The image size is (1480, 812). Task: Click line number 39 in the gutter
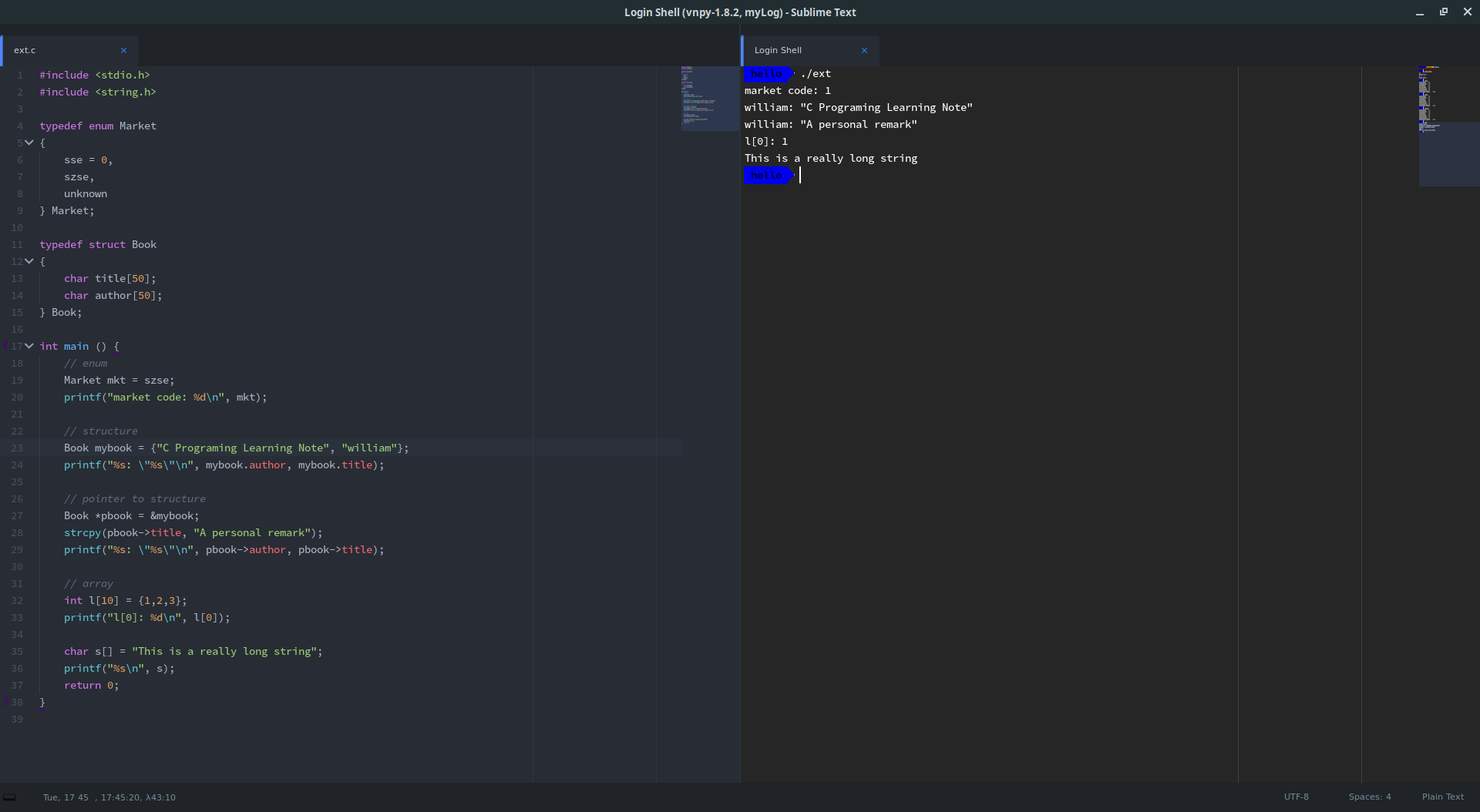(x=17, y=719)
